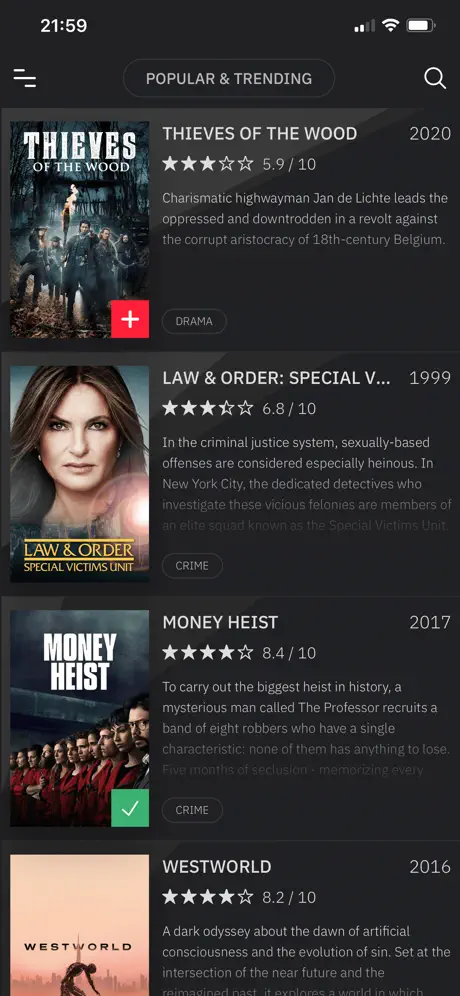Select the DRAMA genre tag
This screenshot has height=996, width=460.
[194, 321]
